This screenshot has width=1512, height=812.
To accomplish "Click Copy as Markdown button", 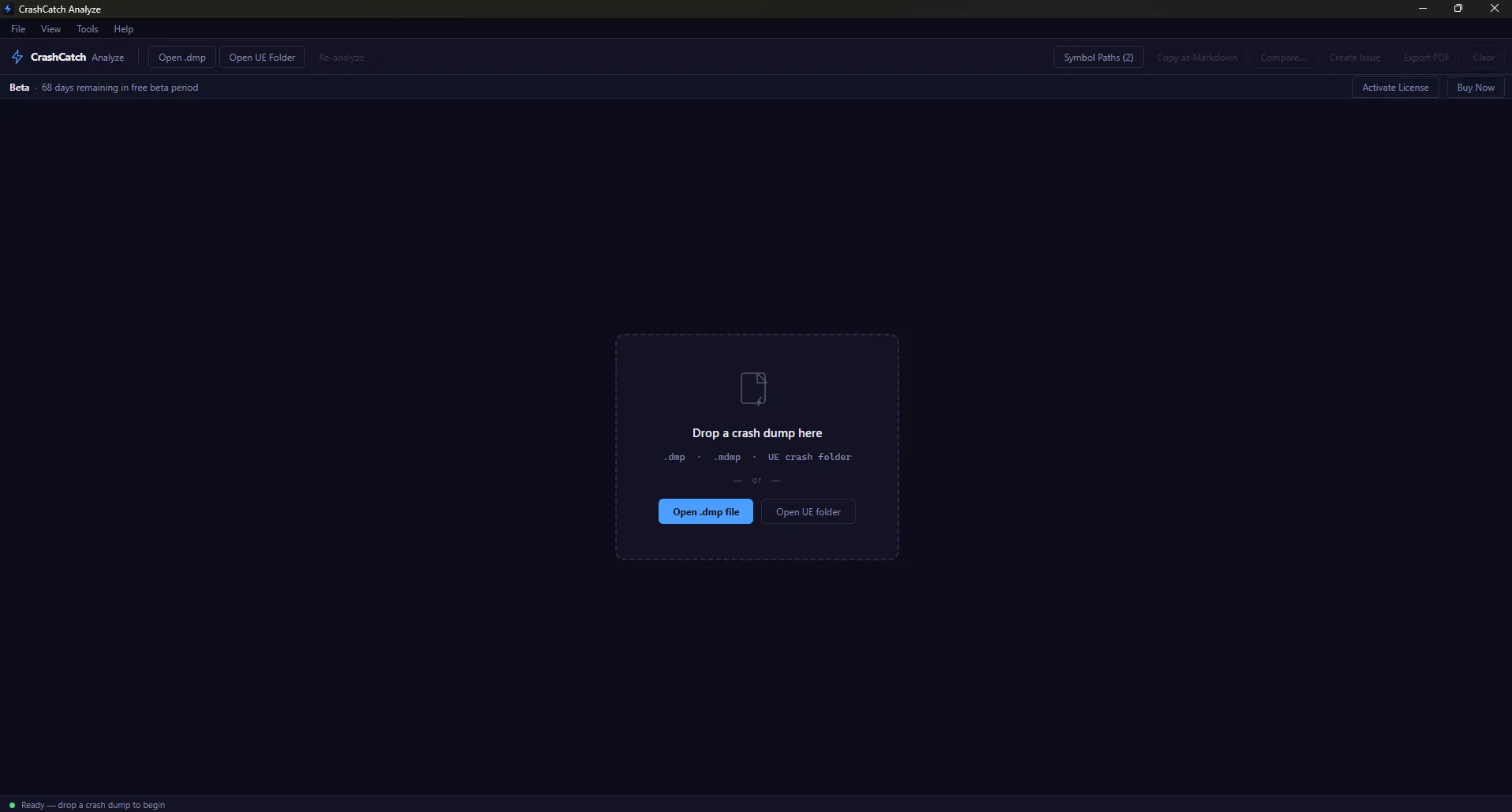I will 1197,58.
